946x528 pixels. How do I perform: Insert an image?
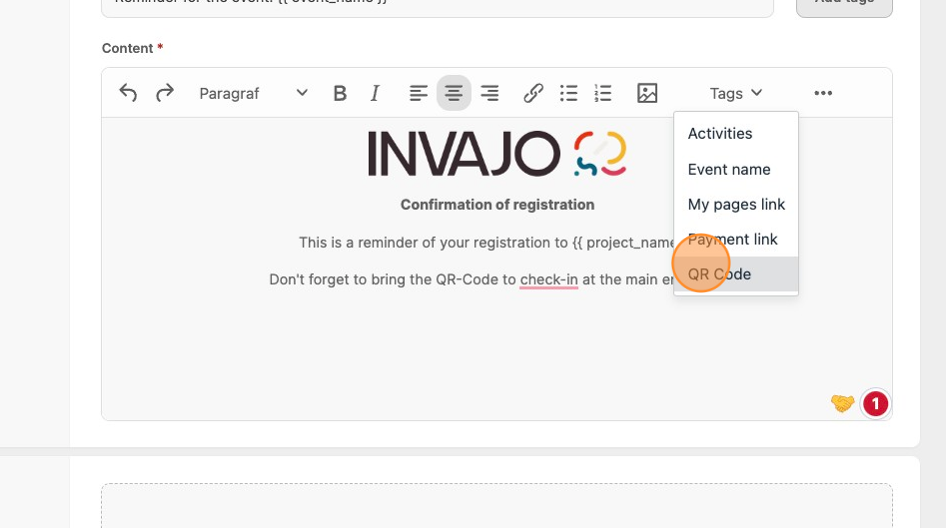pyautogui.click(x=647, y=93)
